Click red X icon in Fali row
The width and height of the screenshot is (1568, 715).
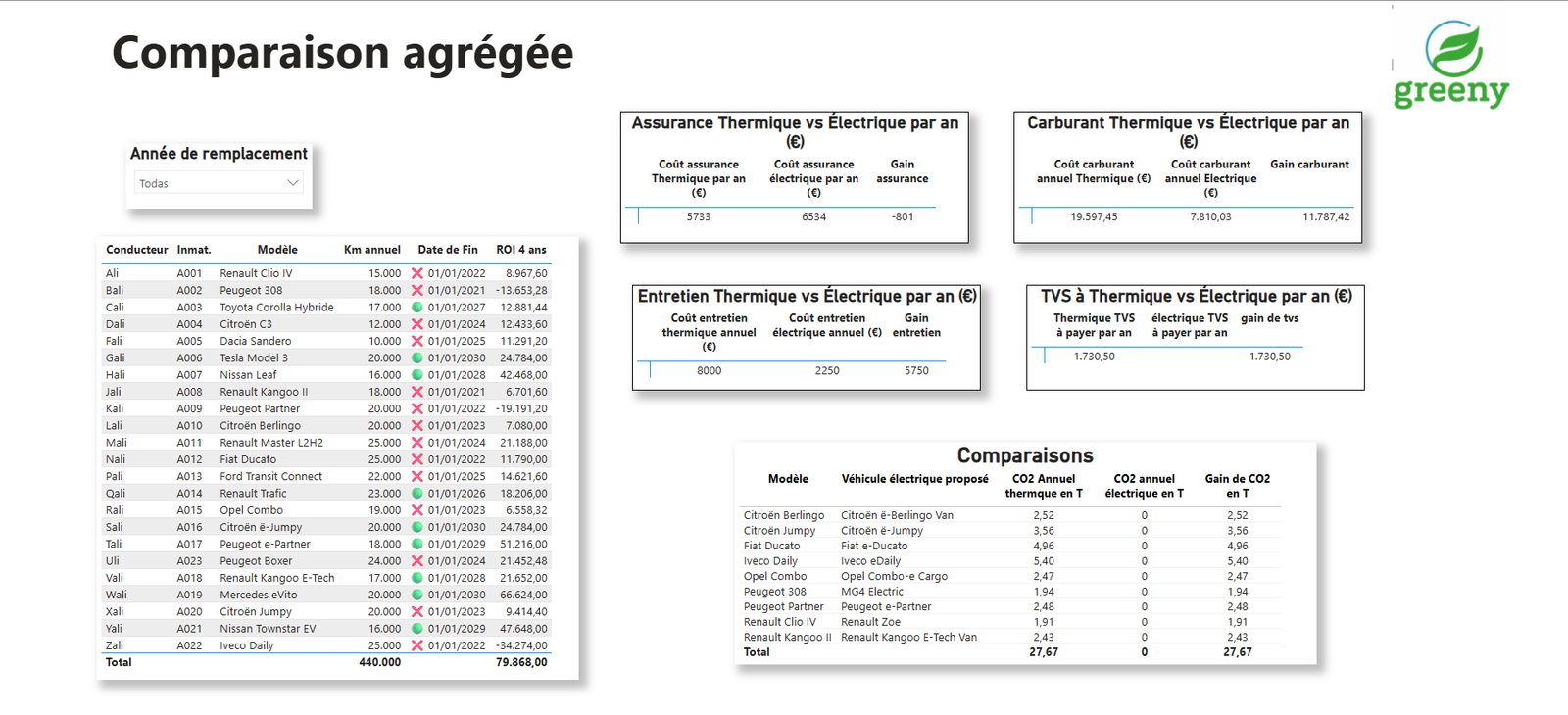pos(416,341)
